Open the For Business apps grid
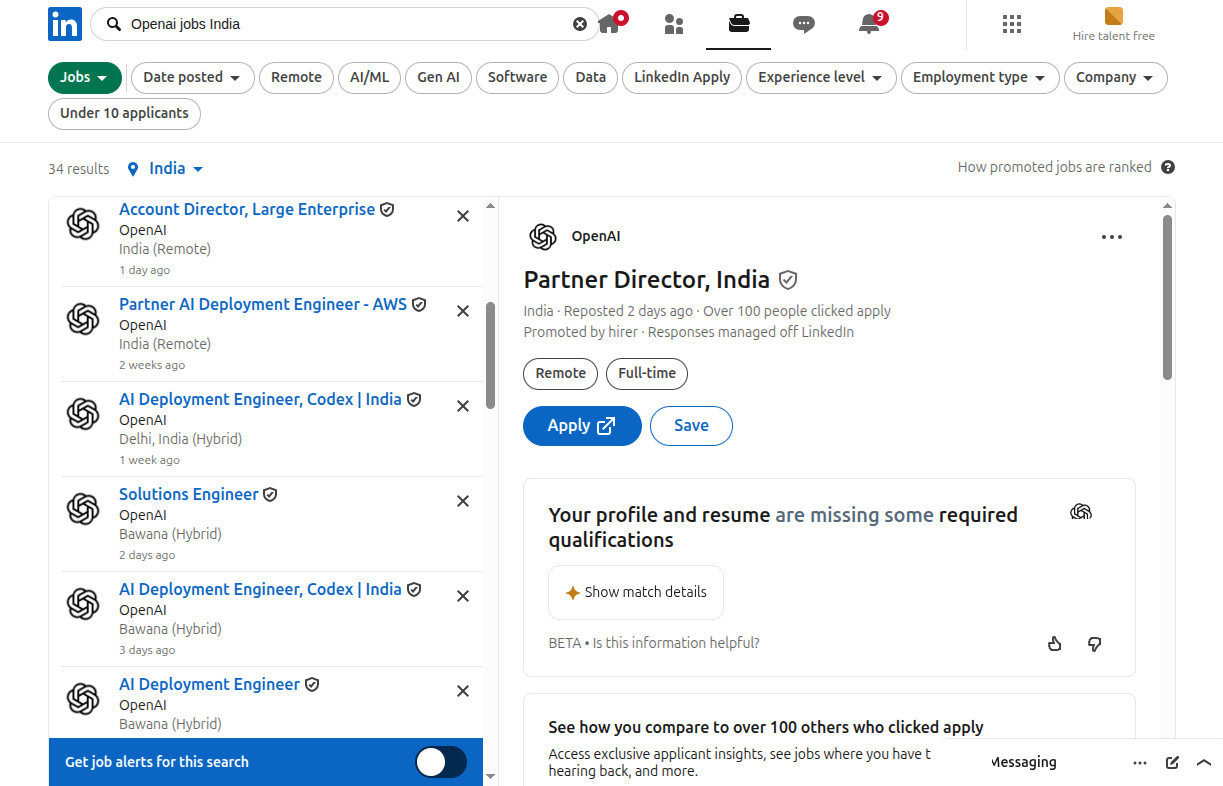This screenshot has height=786, width=1223. coord(1011,24)
